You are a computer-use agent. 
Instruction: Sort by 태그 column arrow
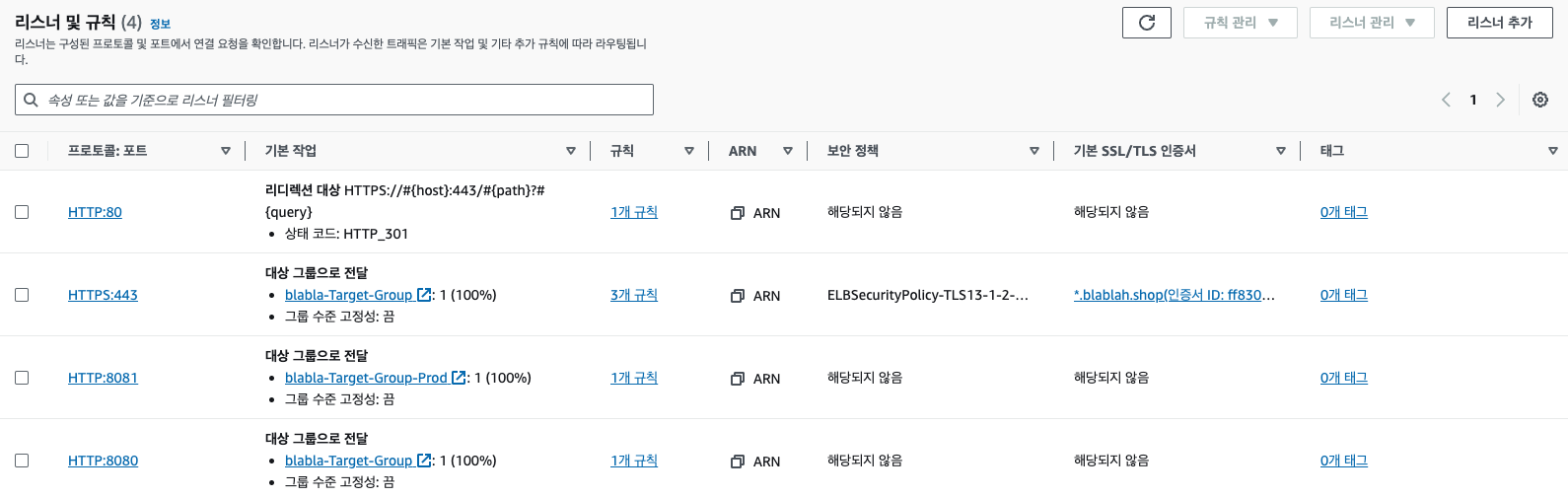tap(1553, 151)
